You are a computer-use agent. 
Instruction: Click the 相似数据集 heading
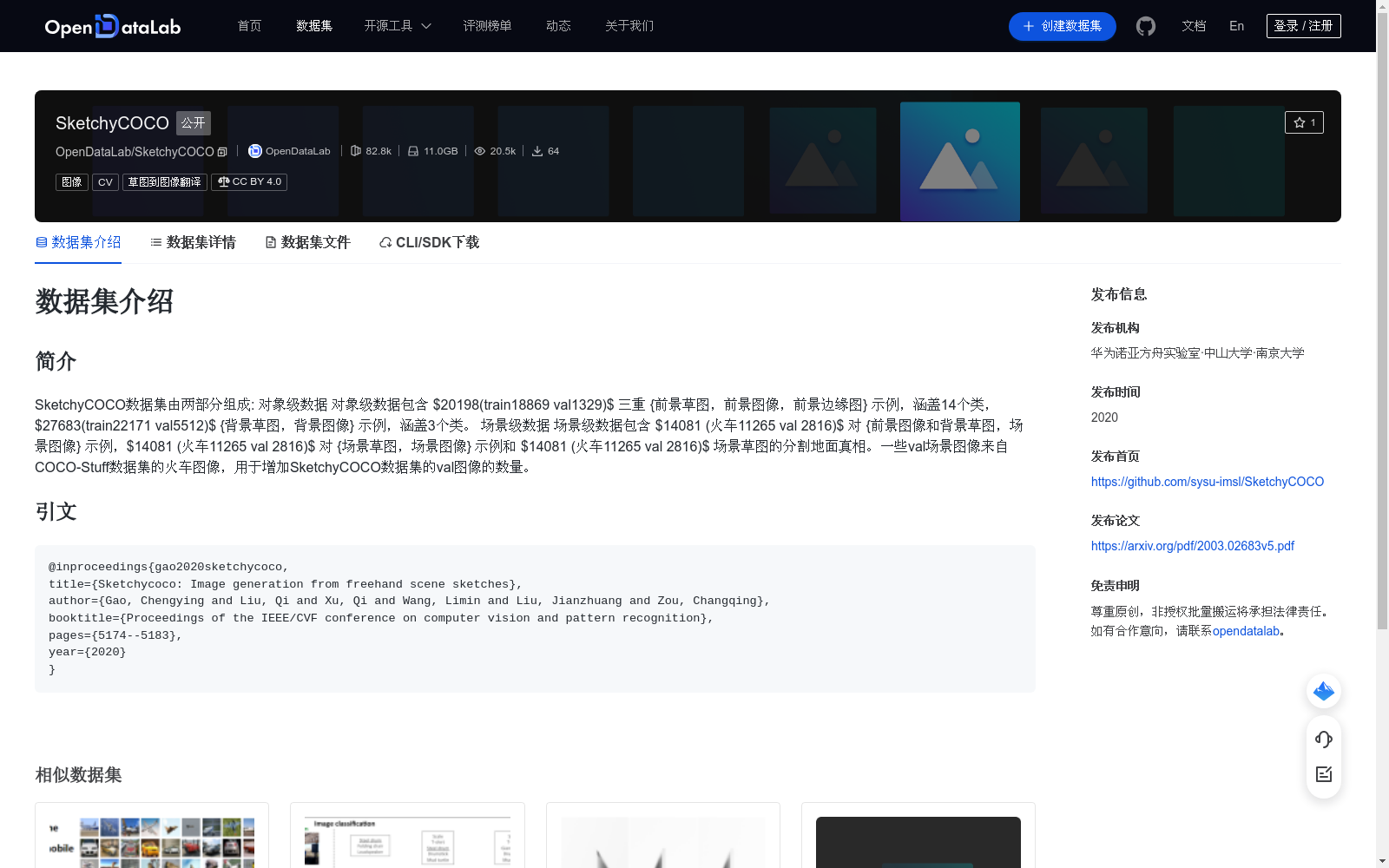pyautogui.click(x=78, y=775)
